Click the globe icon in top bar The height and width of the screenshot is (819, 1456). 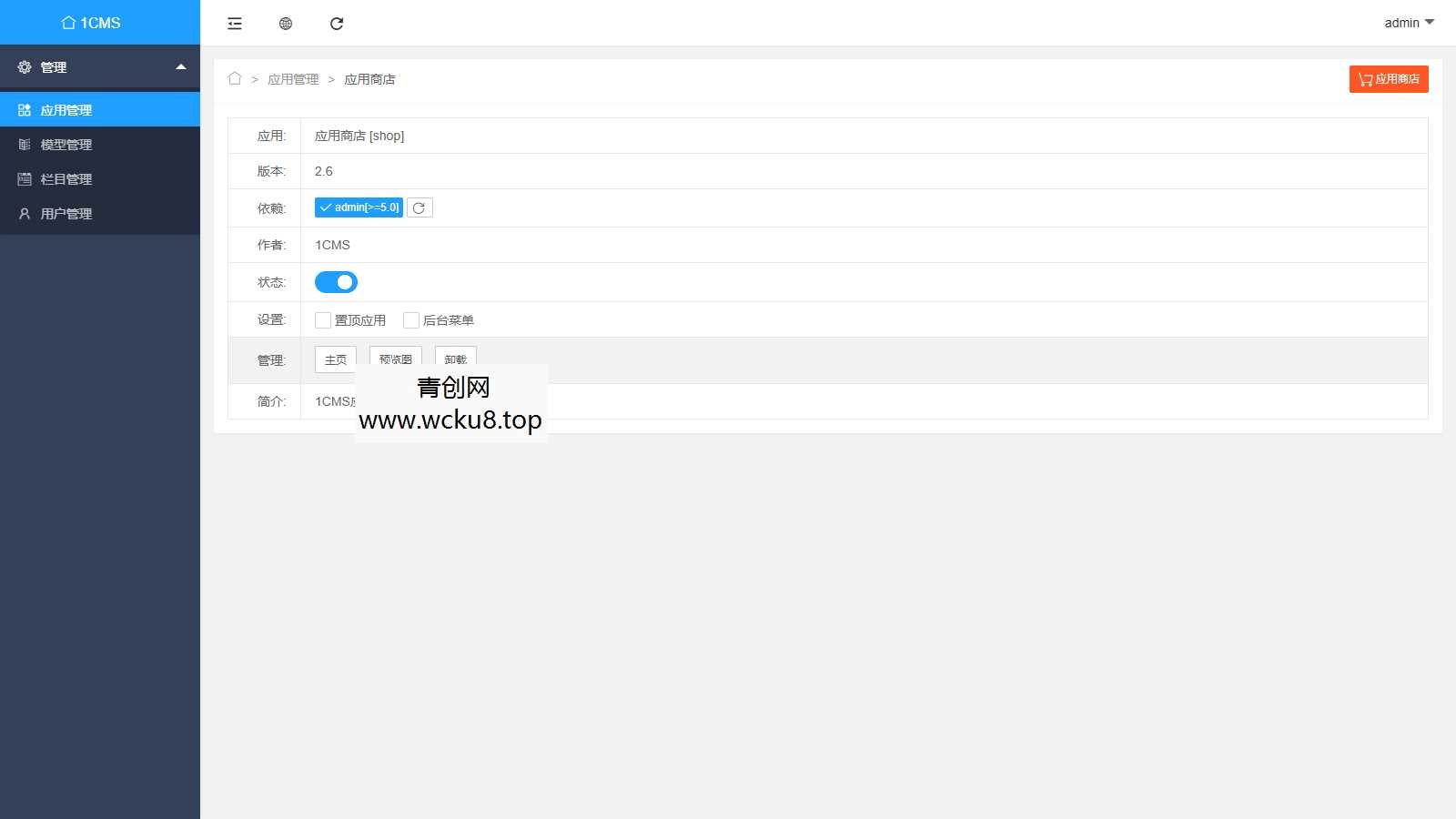(286, 24)
